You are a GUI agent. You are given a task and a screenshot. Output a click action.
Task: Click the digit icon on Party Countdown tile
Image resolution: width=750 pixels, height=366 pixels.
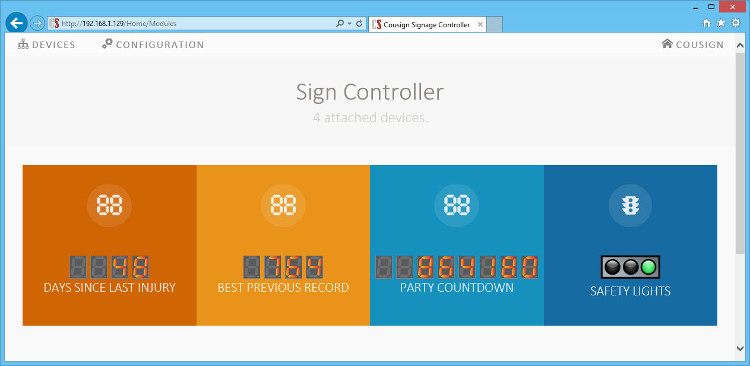[456, 206]
